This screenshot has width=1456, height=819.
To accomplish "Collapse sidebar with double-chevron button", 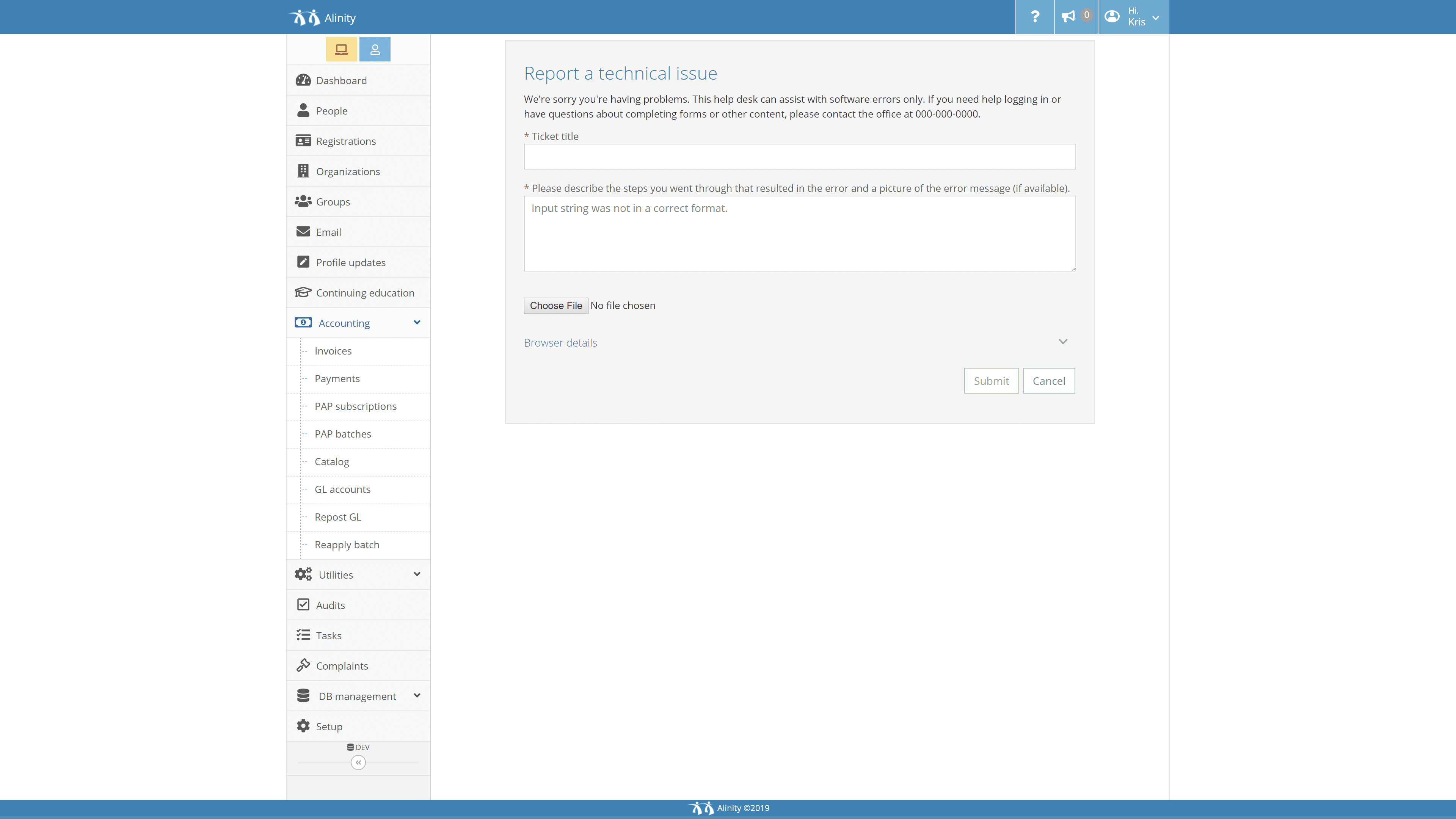I will click(358, 763).
